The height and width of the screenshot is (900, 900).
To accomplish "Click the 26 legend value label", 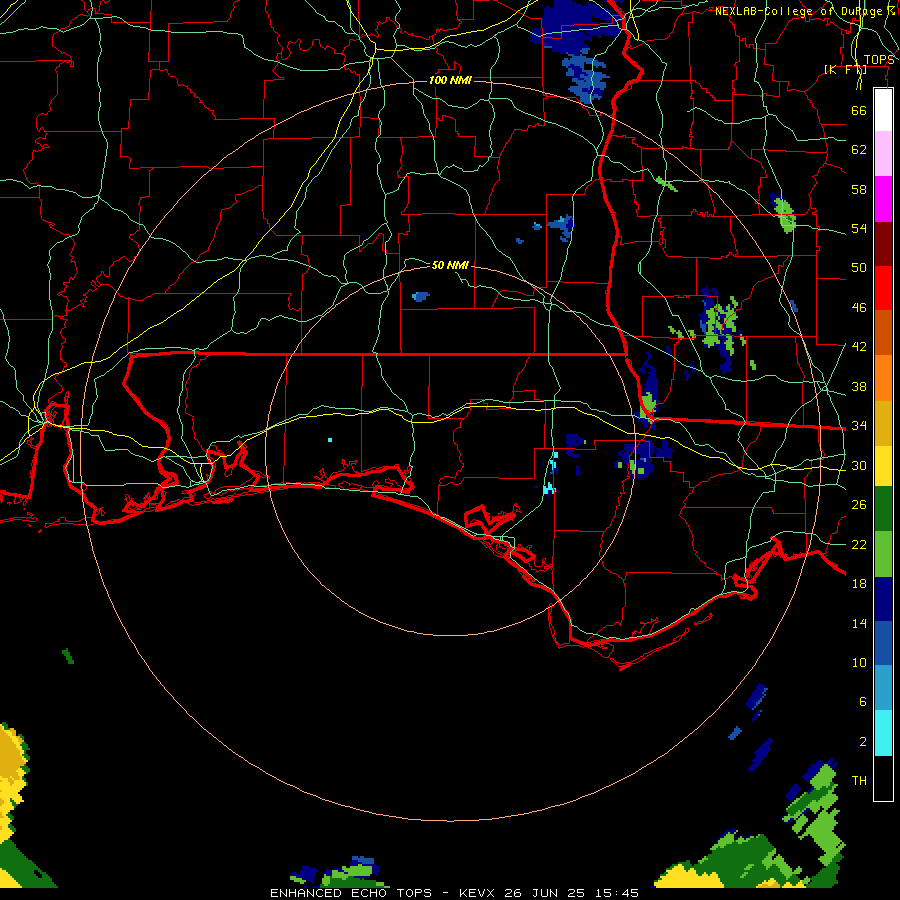I will click(859, 505).
